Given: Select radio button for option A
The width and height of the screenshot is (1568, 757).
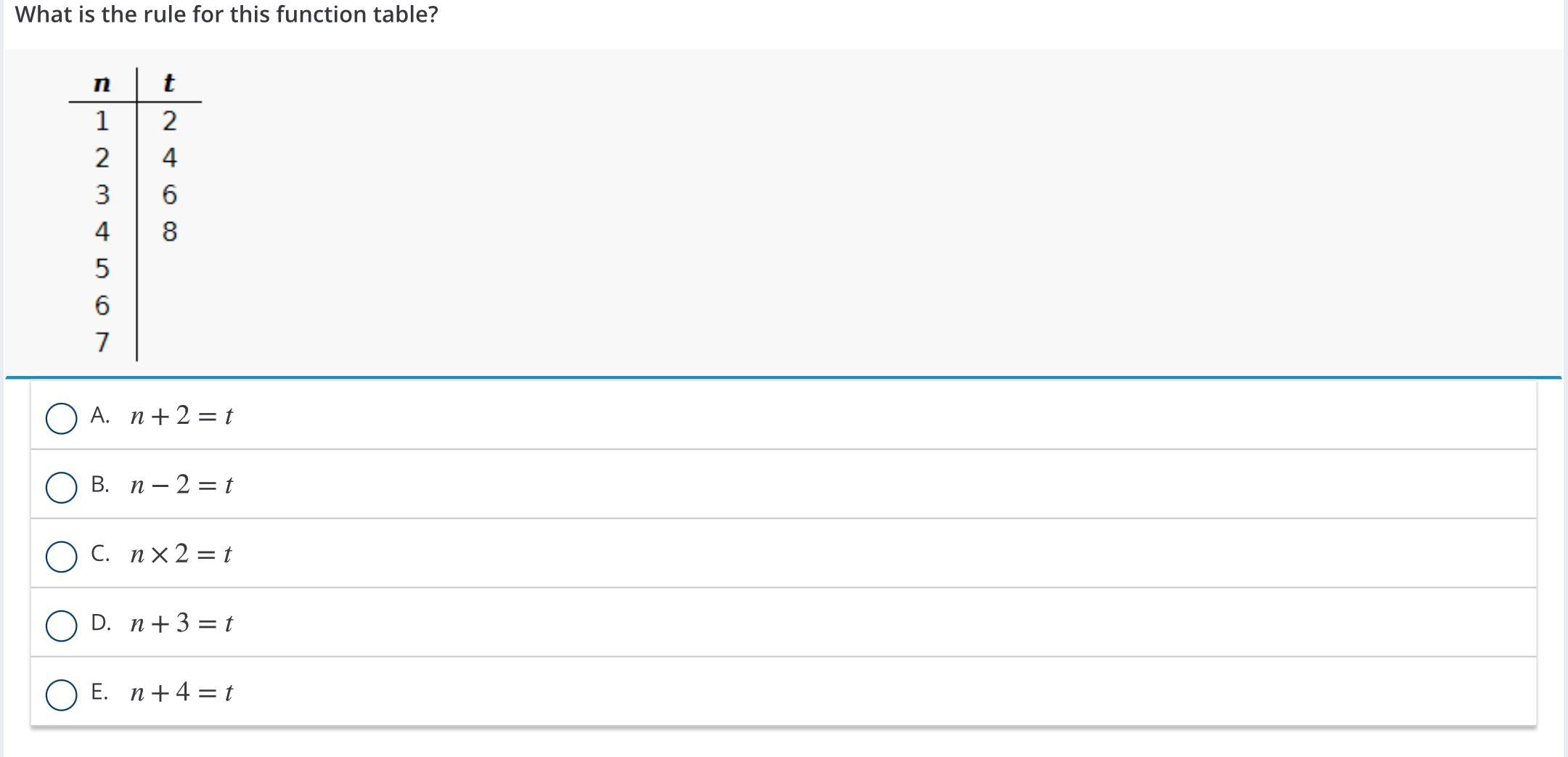Looking at the screenshot, I should tap(61, 419).
